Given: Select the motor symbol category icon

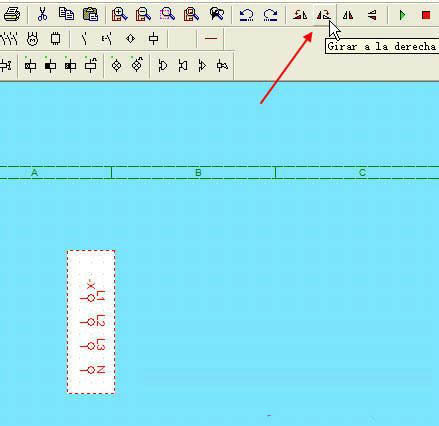Looking at the screenshot, I should point(32,39).
